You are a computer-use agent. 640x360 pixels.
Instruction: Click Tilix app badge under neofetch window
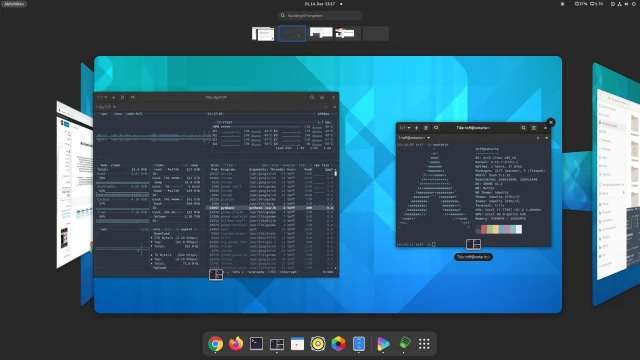[473, 244]
